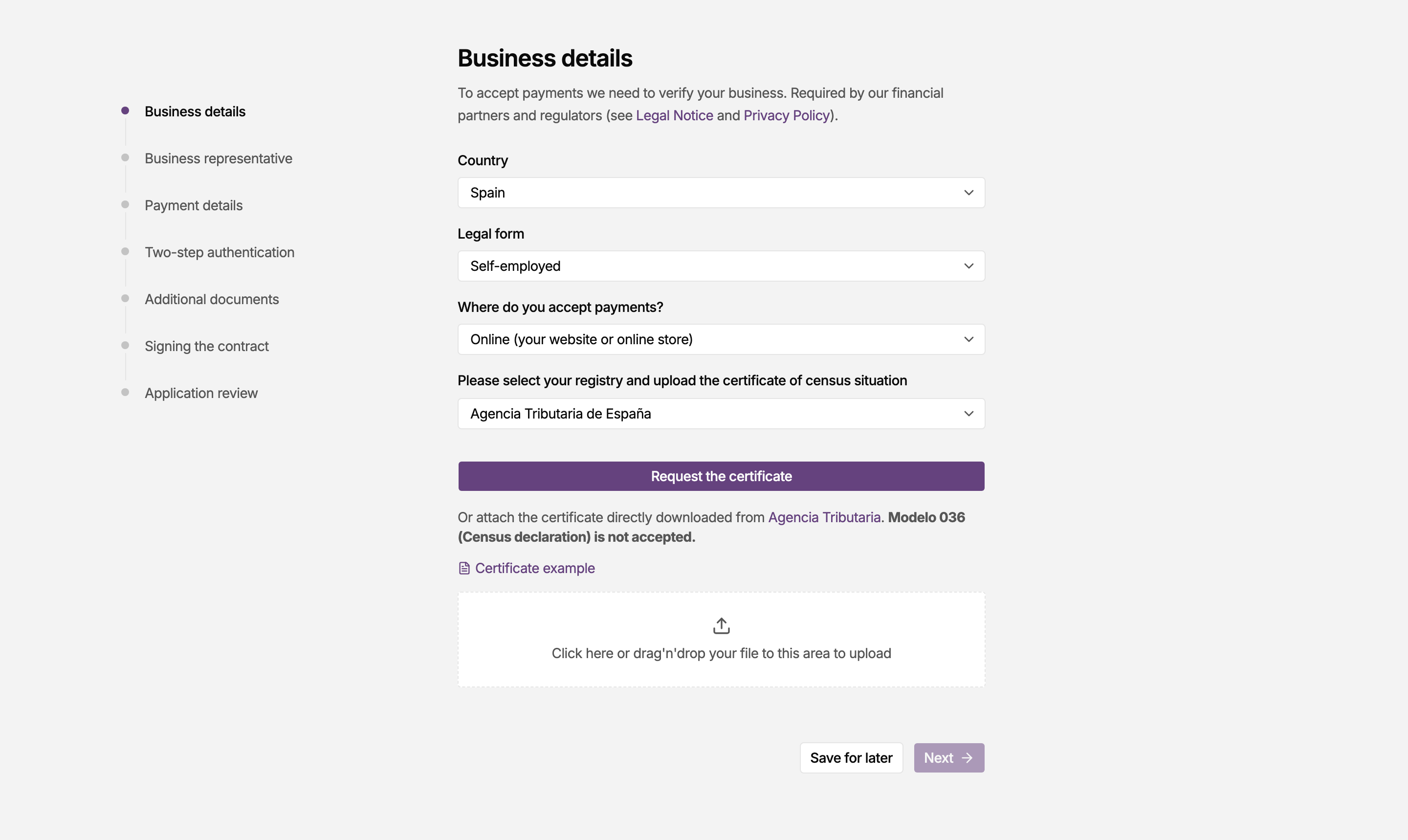Open the Agencia Tributaria link
Viewport: 1408px width, 840px height.
pos(824,517)
